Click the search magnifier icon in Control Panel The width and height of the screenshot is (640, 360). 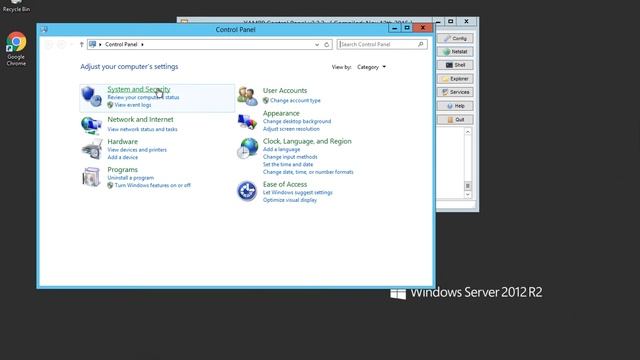click(x=420, y=44)
